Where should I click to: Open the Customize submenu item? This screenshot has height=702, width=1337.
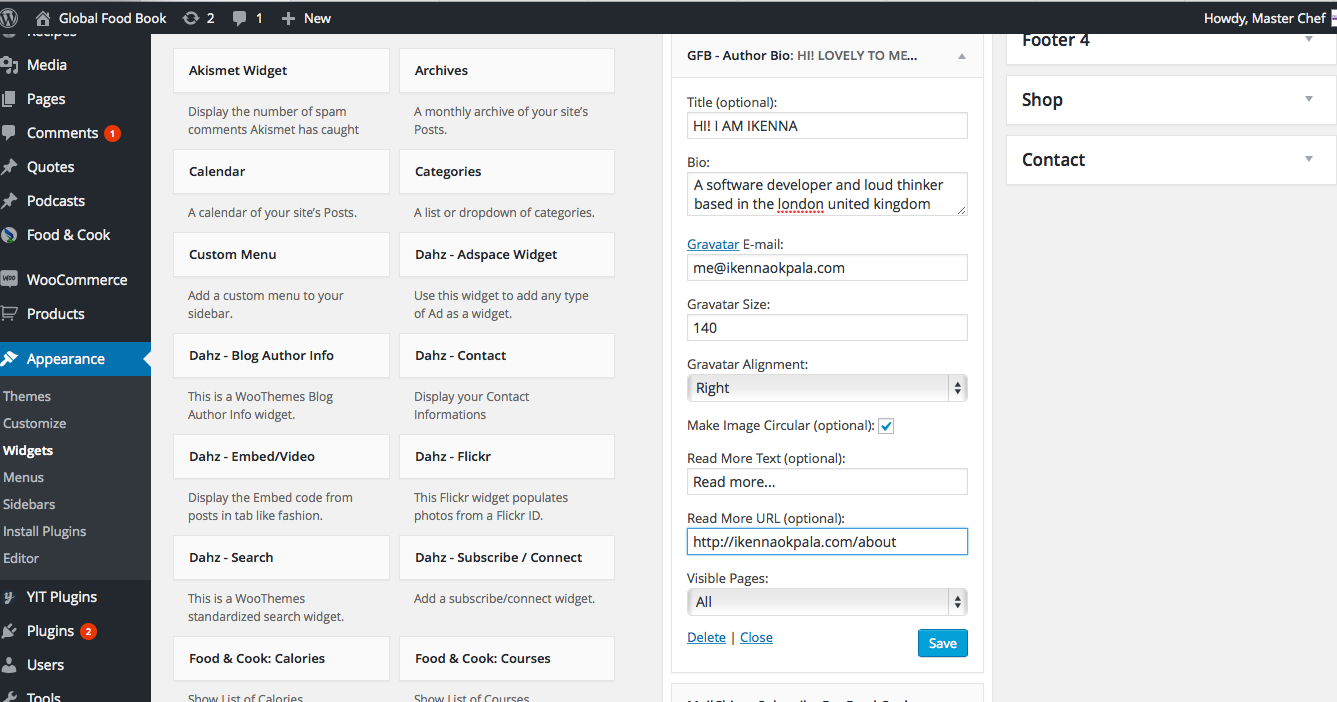tap(35, 423)
